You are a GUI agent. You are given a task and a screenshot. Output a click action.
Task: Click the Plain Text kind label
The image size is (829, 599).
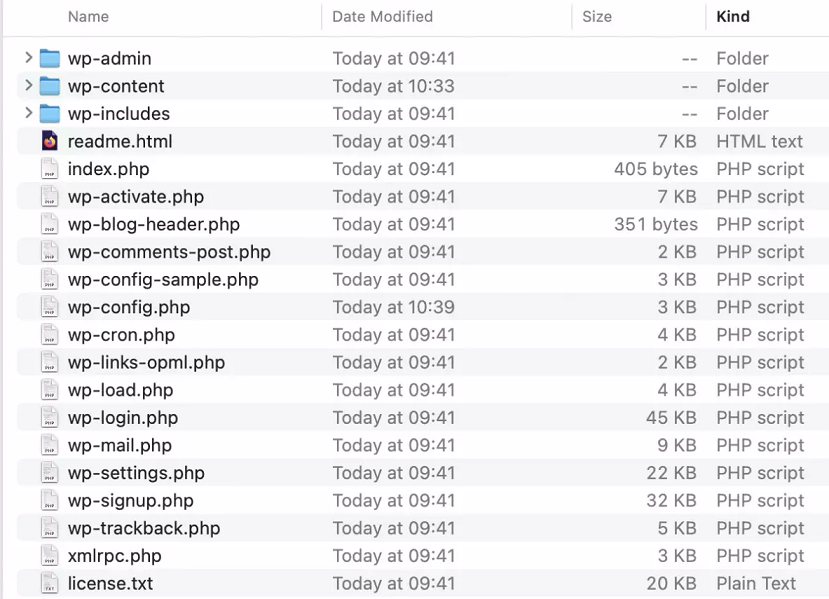click(x=756, y=583)
